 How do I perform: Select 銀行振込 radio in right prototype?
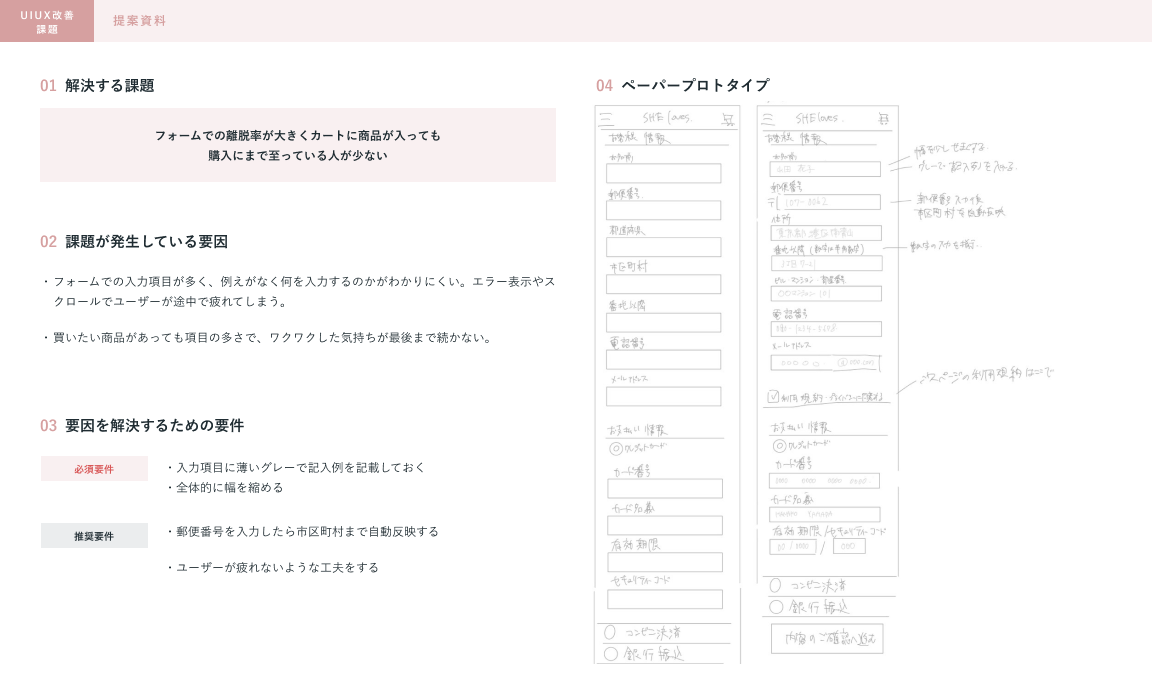[x=776, y=607]
